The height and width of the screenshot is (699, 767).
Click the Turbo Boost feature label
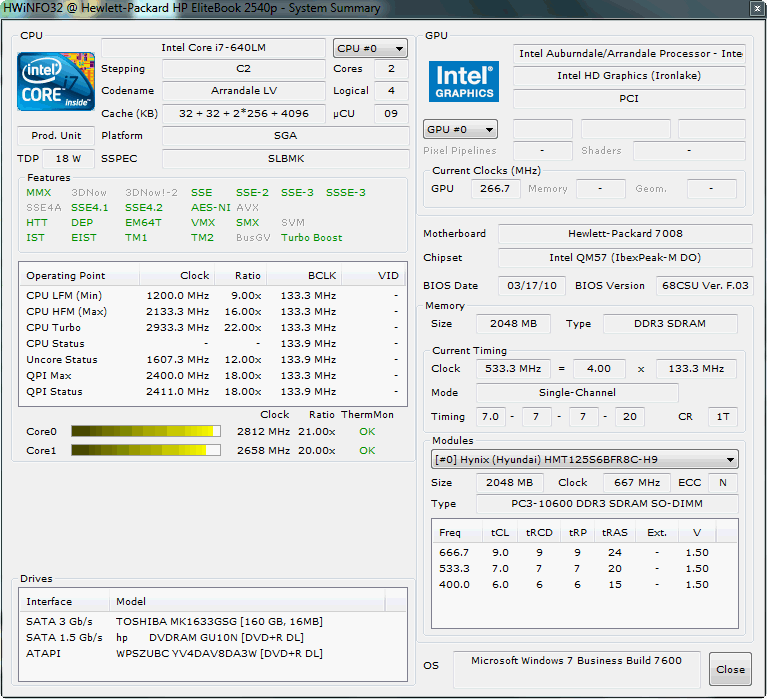pos(312,238)
